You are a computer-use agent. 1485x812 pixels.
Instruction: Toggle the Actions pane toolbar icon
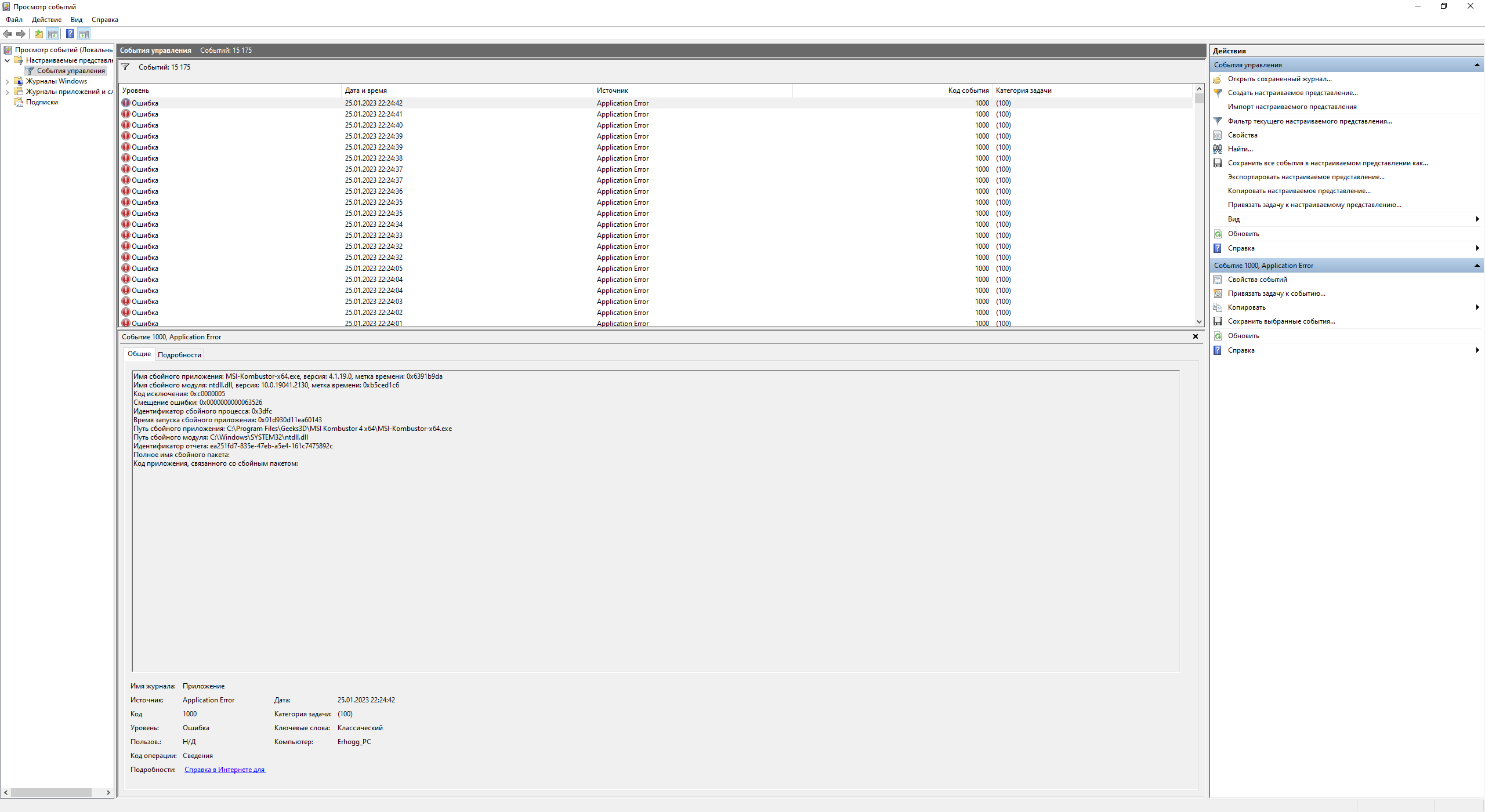pos(84,34)
